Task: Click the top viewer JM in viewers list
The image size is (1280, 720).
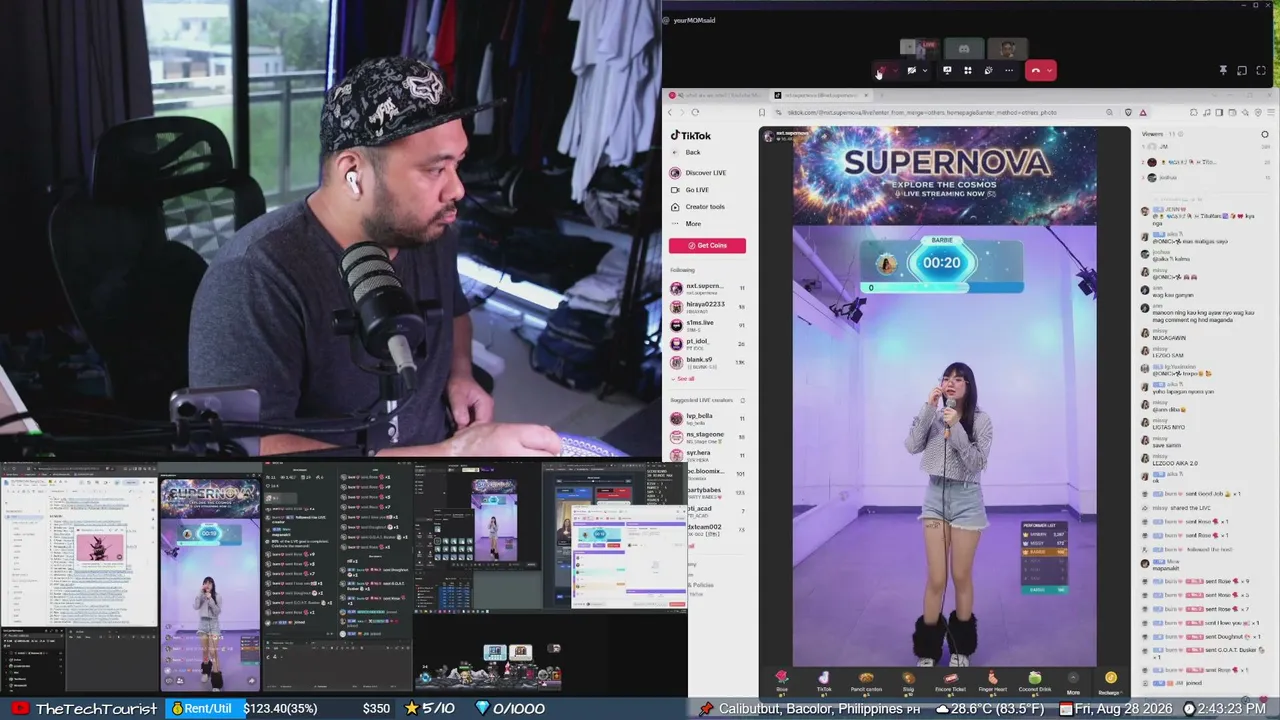Action: [1205, 147]
